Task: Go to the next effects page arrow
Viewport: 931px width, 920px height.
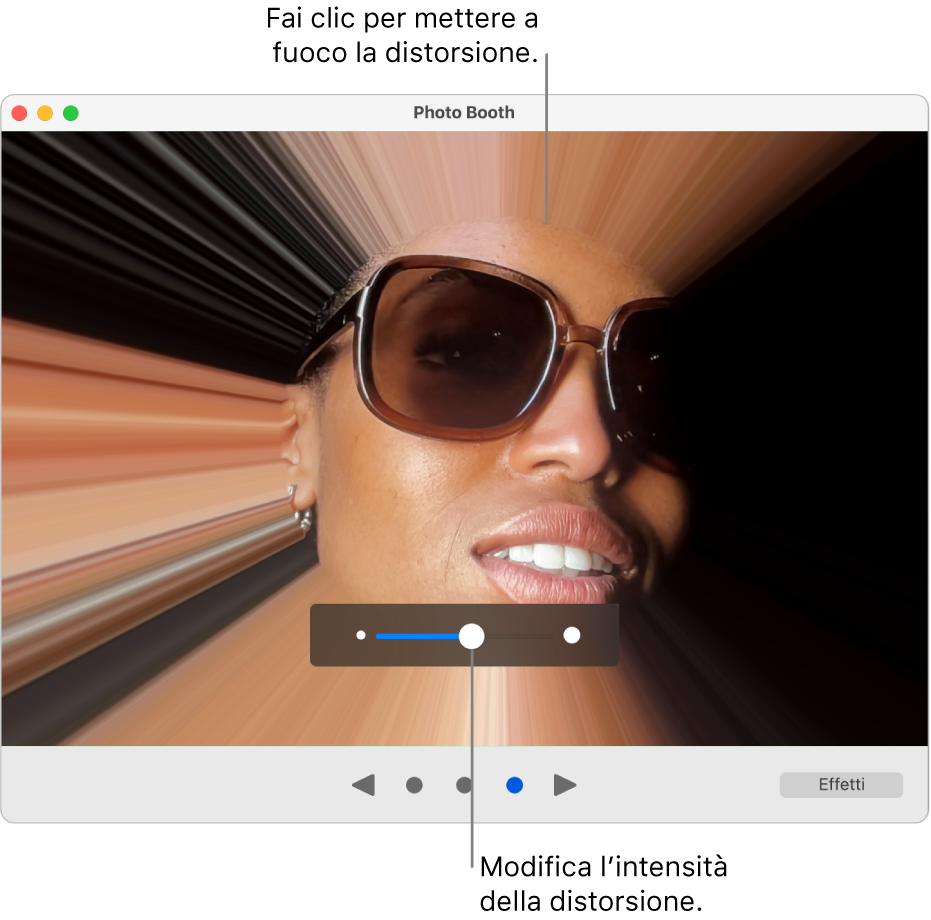Action: point(565,785)
